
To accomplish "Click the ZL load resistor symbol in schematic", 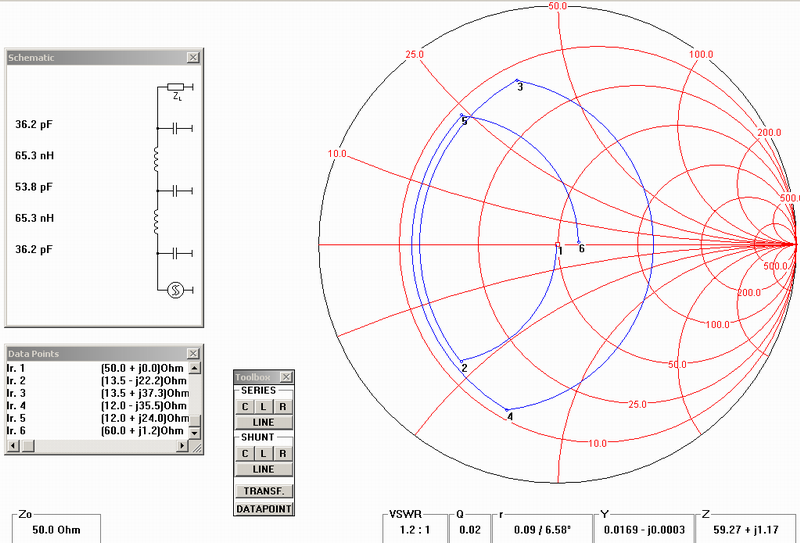I will pyautogui.click(x=176, y=87).
